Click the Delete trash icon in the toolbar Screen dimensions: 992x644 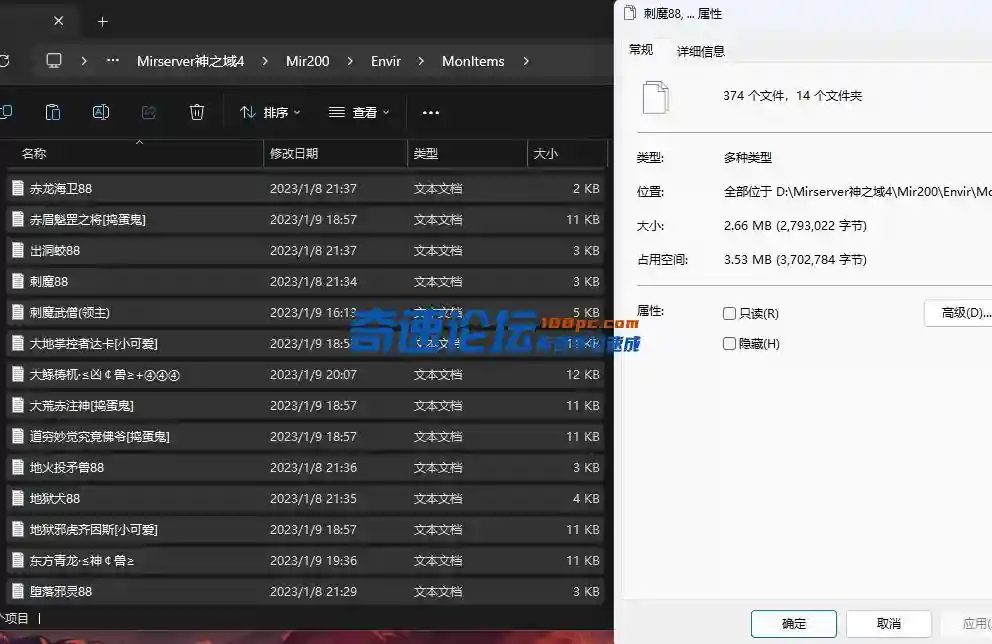coord(197,112)
